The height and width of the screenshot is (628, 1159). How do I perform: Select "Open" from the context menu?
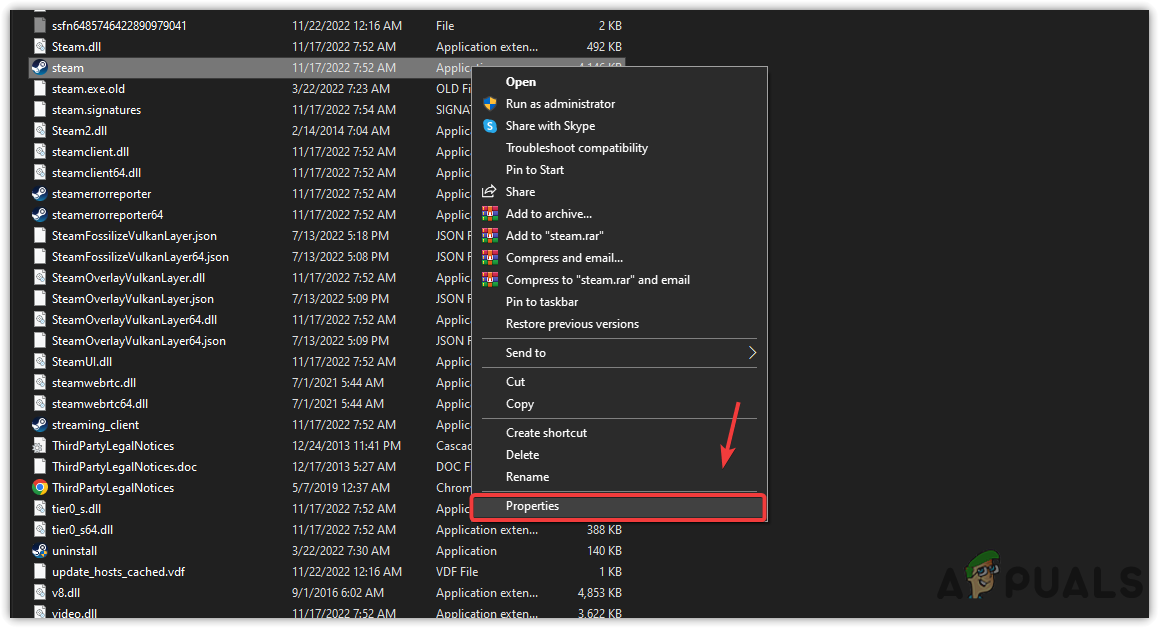[521, 81]
